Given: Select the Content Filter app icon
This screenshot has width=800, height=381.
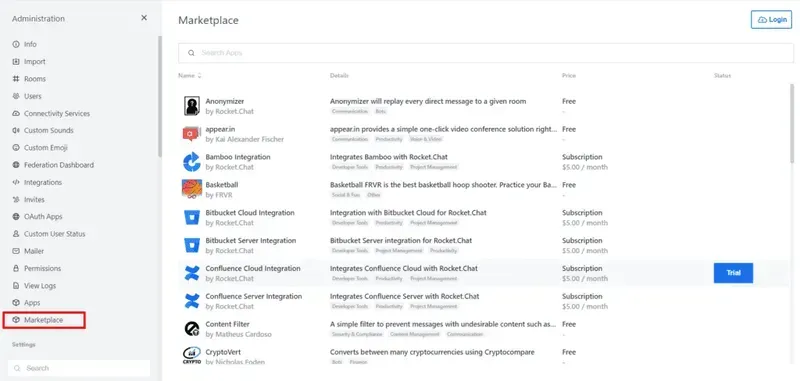Looking at the screenshot, I should 192,329.
